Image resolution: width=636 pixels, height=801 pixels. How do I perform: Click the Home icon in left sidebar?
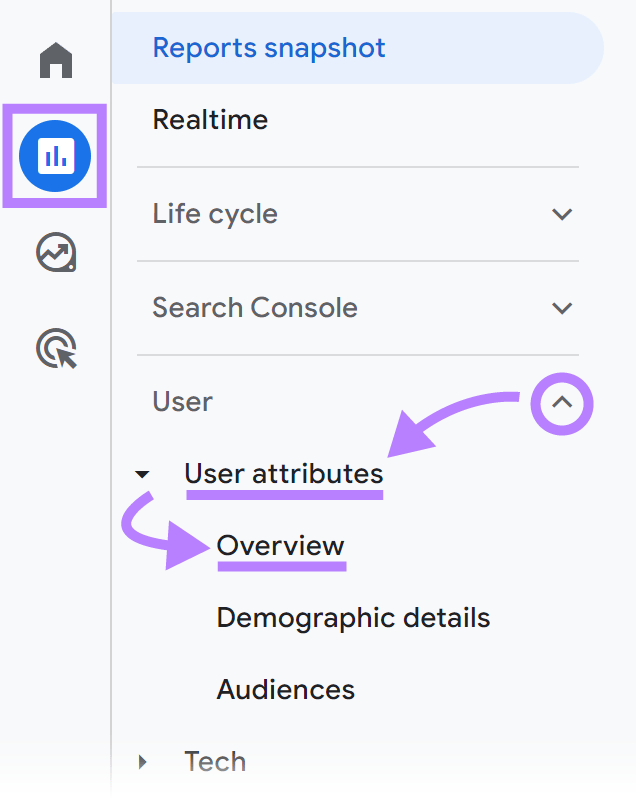55,60
